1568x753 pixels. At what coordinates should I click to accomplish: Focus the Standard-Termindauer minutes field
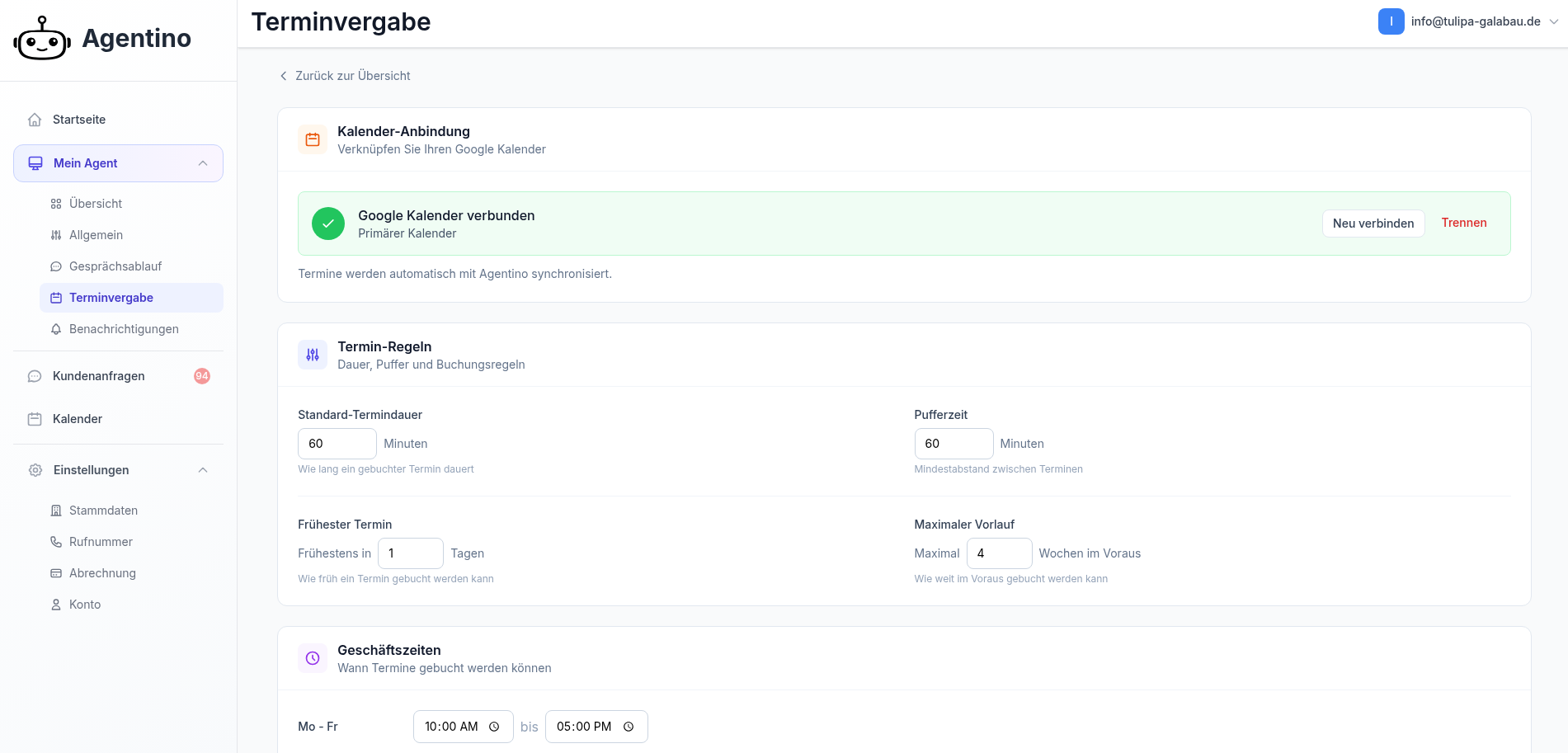tap(337, 444)
